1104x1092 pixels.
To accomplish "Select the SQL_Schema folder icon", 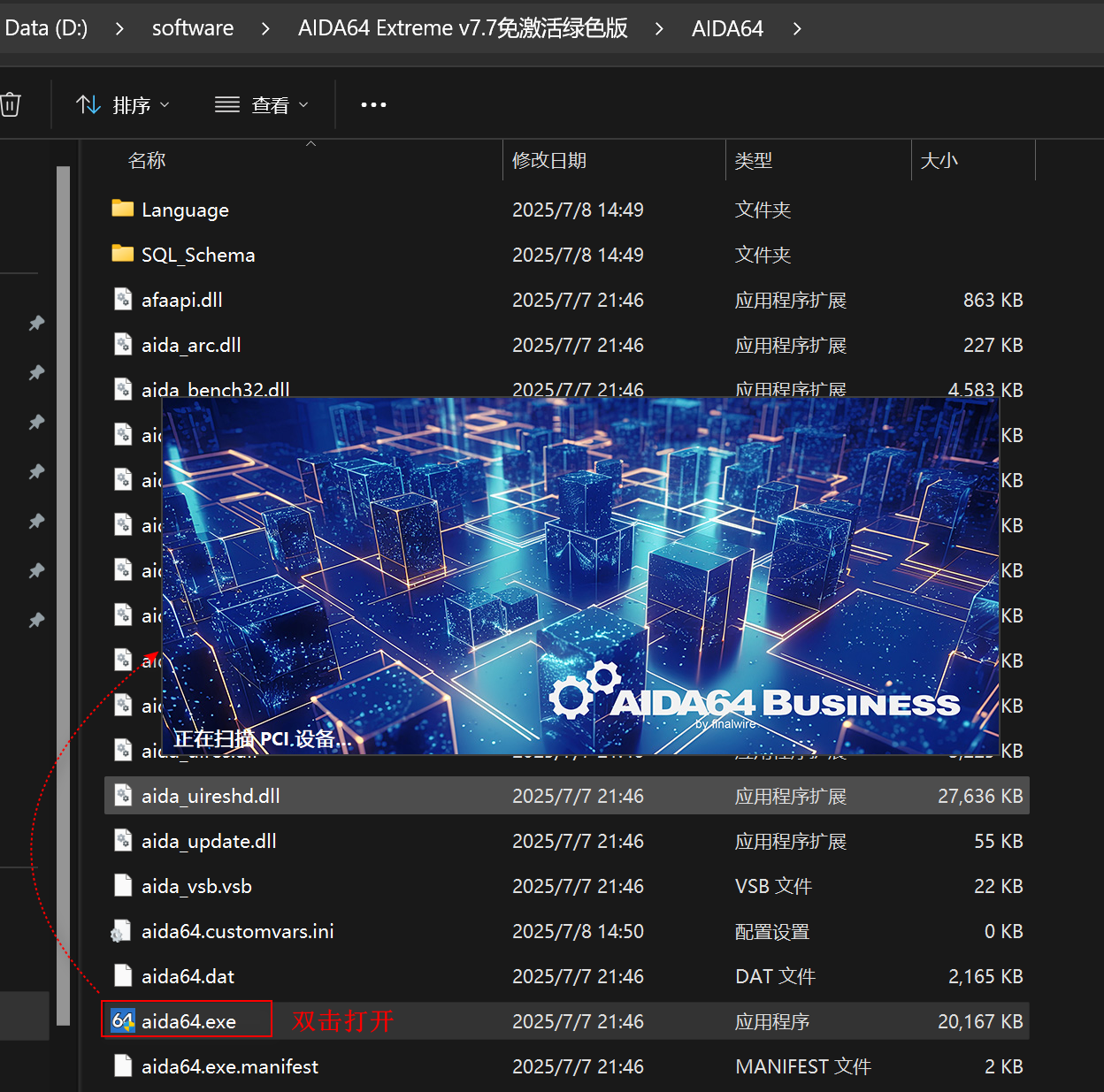I will click(123, 254).
